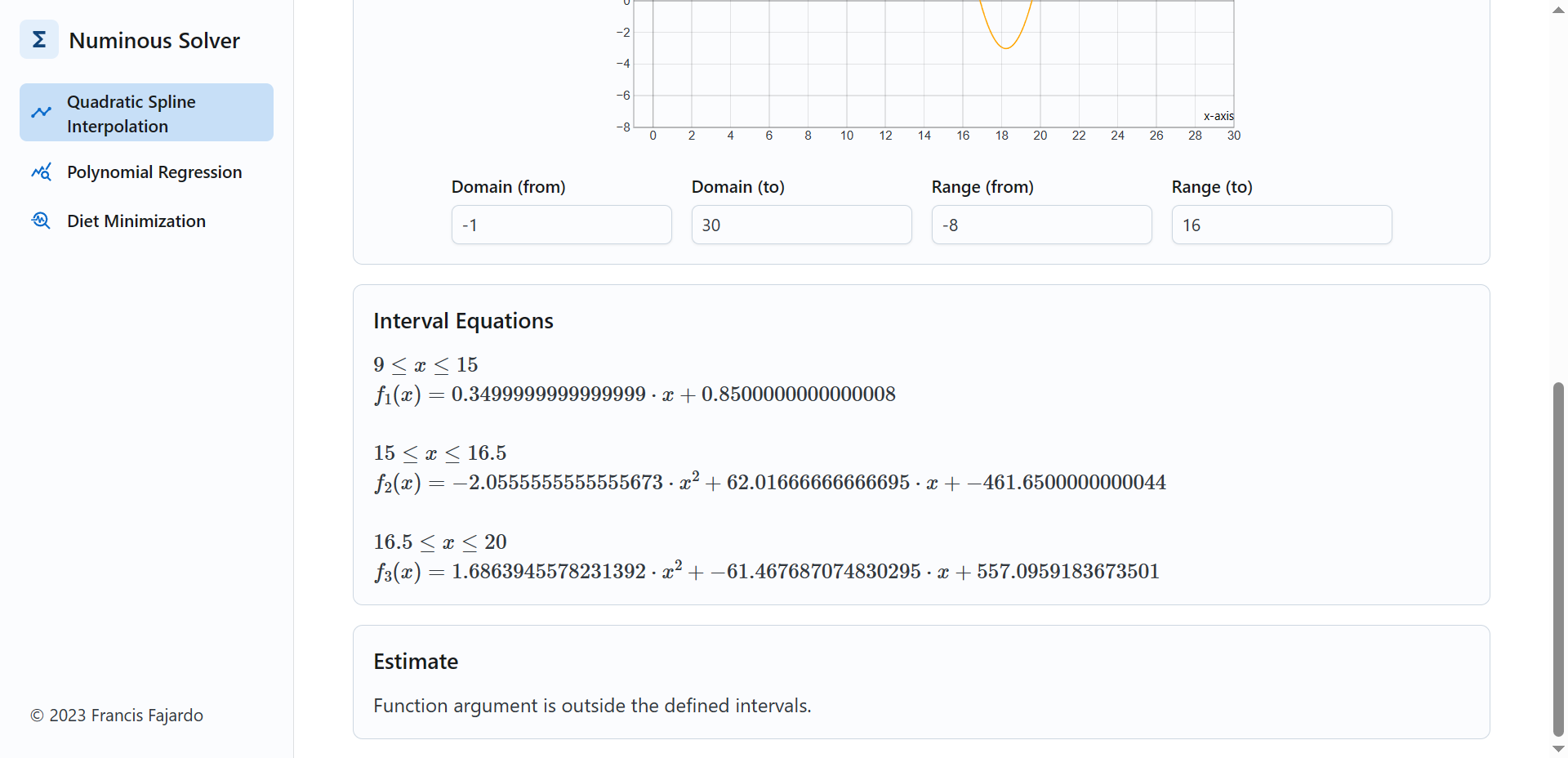
Task: Focus the Range (from) input box
Action: pos(1041,225)
